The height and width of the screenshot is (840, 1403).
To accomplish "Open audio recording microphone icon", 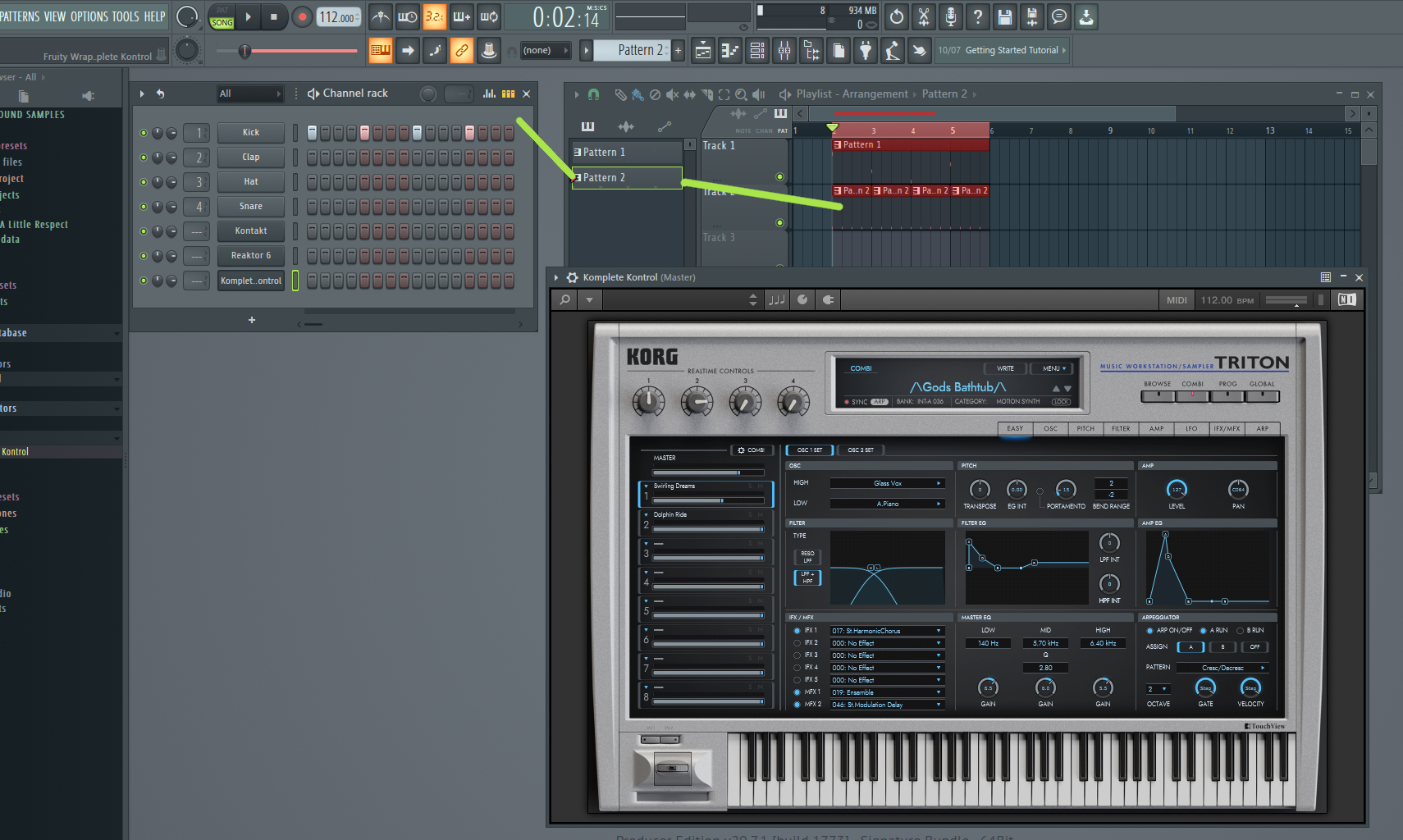I will pos(950,16).
